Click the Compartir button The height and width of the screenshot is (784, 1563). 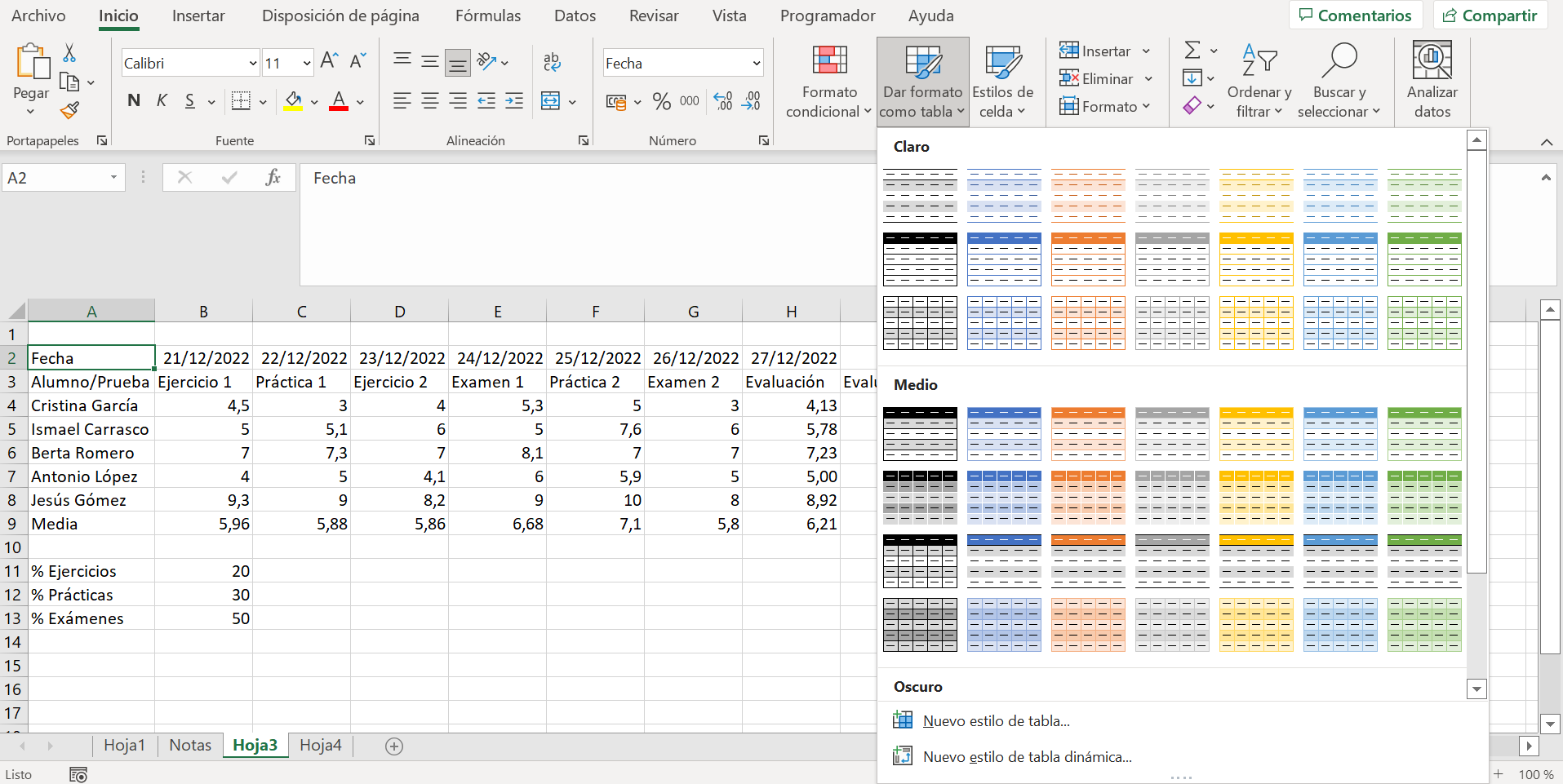[x=1490, y=16]
